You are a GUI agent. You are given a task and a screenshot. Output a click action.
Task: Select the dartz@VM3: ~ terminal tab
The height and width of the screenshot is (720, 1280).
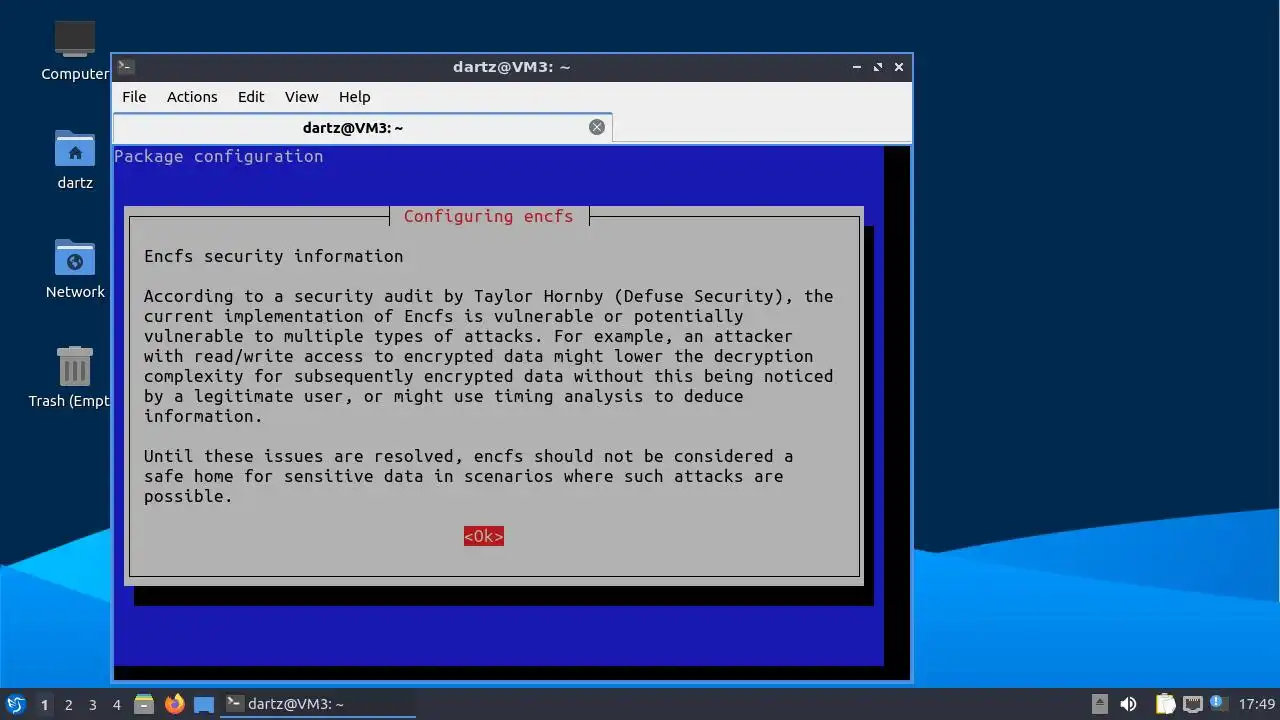[x=362, y=127]
